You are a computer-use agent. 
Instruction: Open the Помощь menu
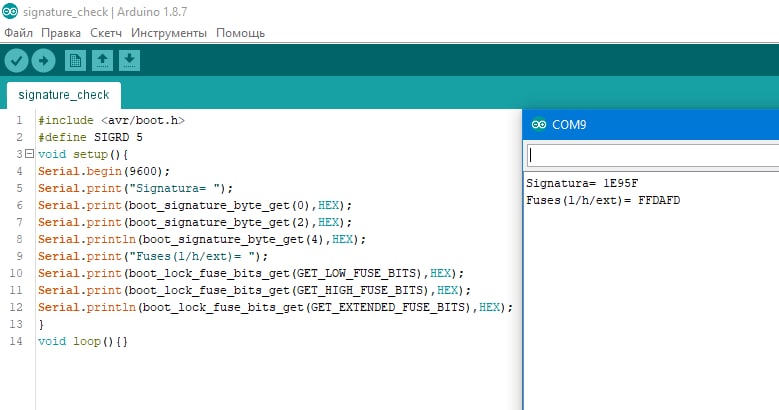point(240,33)
